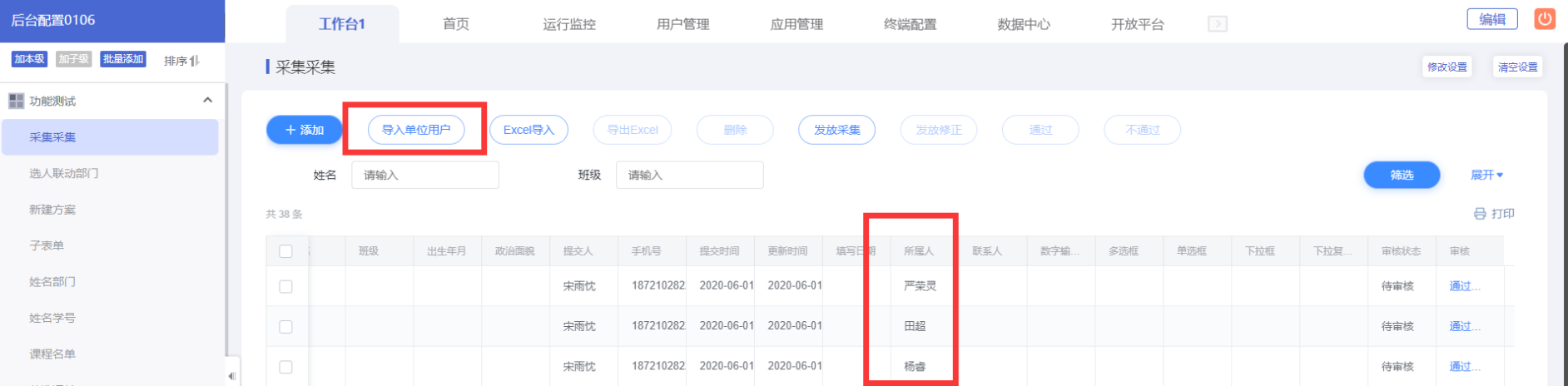Click the printer icon labeled 打印

[1480, 214]
